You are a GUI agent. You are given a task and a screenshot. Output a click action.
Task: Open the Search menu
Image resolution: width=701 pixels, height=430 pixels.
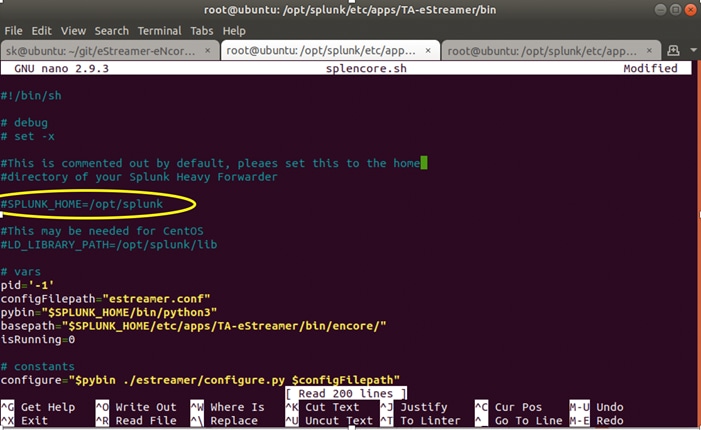tap(112, 31)
